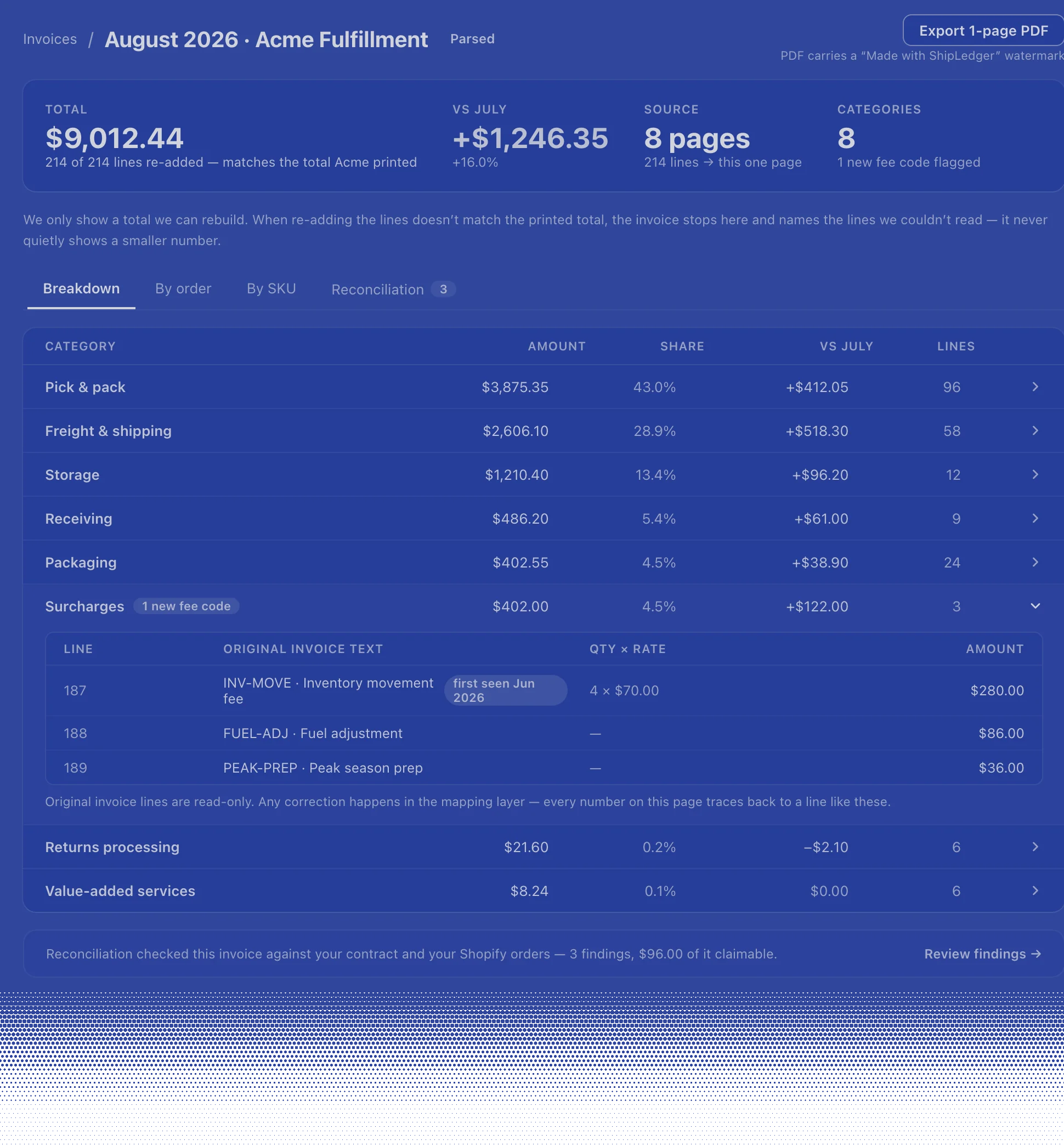The width and height of the screenshot is (1064, 1146).
Task: Click the total amount $9,012.44
Action: (x=115, y=138)
